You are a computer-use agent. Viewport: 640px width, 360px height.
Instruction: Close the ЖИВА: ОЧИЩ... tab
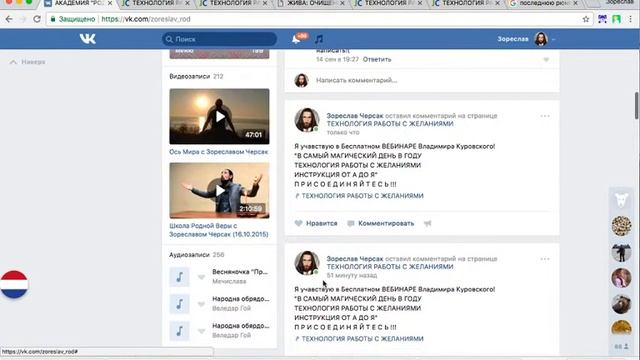342,3
